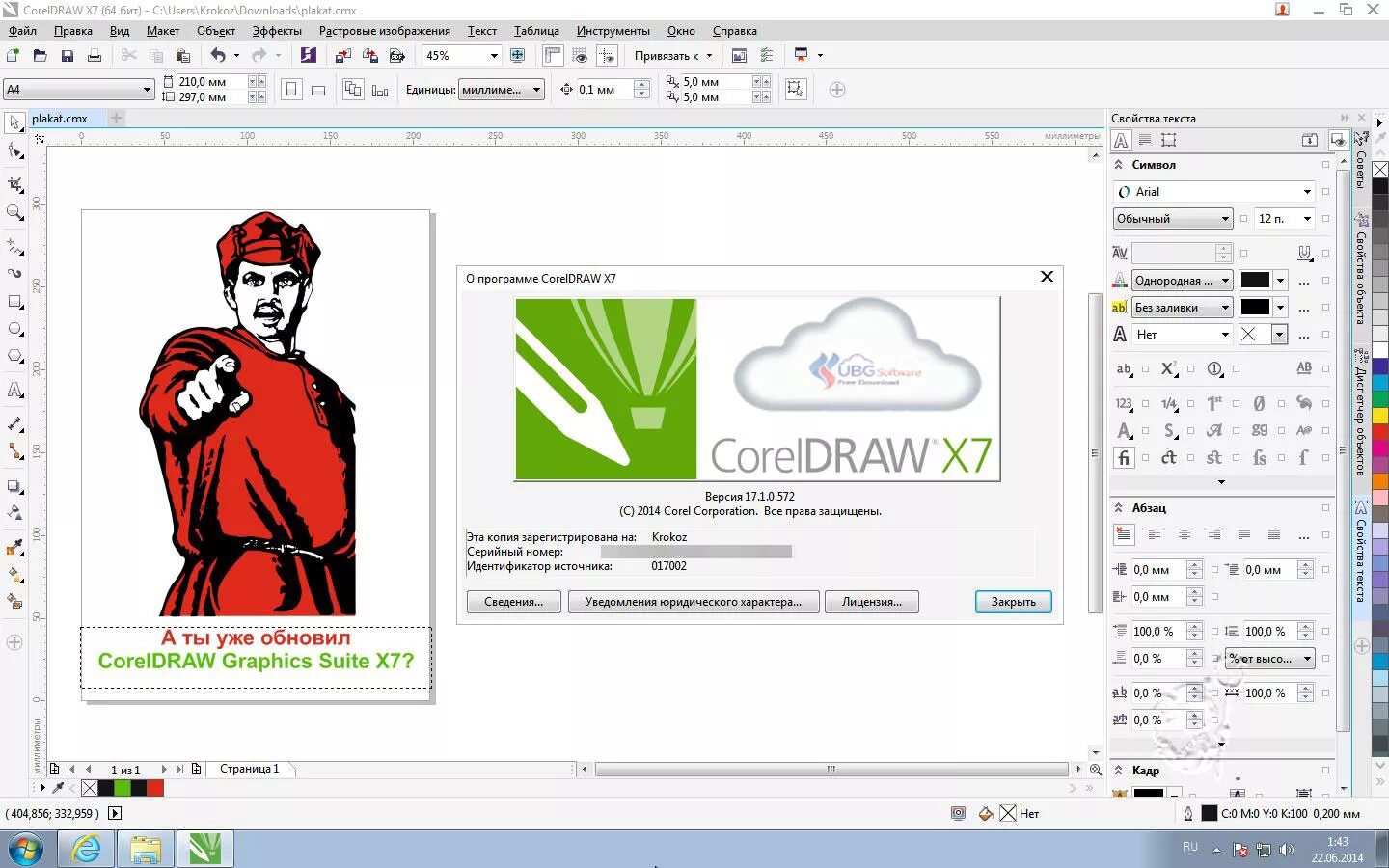The image size is (1389, 868).
Task: Open the Arial font dropdown
Action: [x=1307, y=192]
